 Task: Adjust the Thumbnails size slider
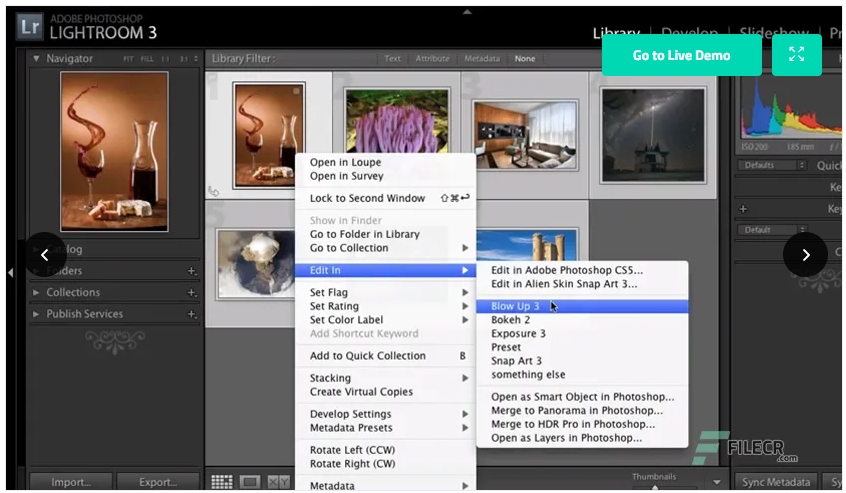coord(655,487)
